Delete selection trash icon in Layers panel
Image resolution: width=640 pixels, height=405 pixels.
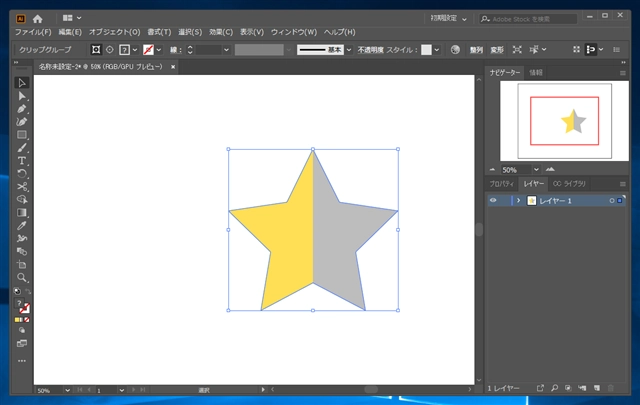[611, 388]
